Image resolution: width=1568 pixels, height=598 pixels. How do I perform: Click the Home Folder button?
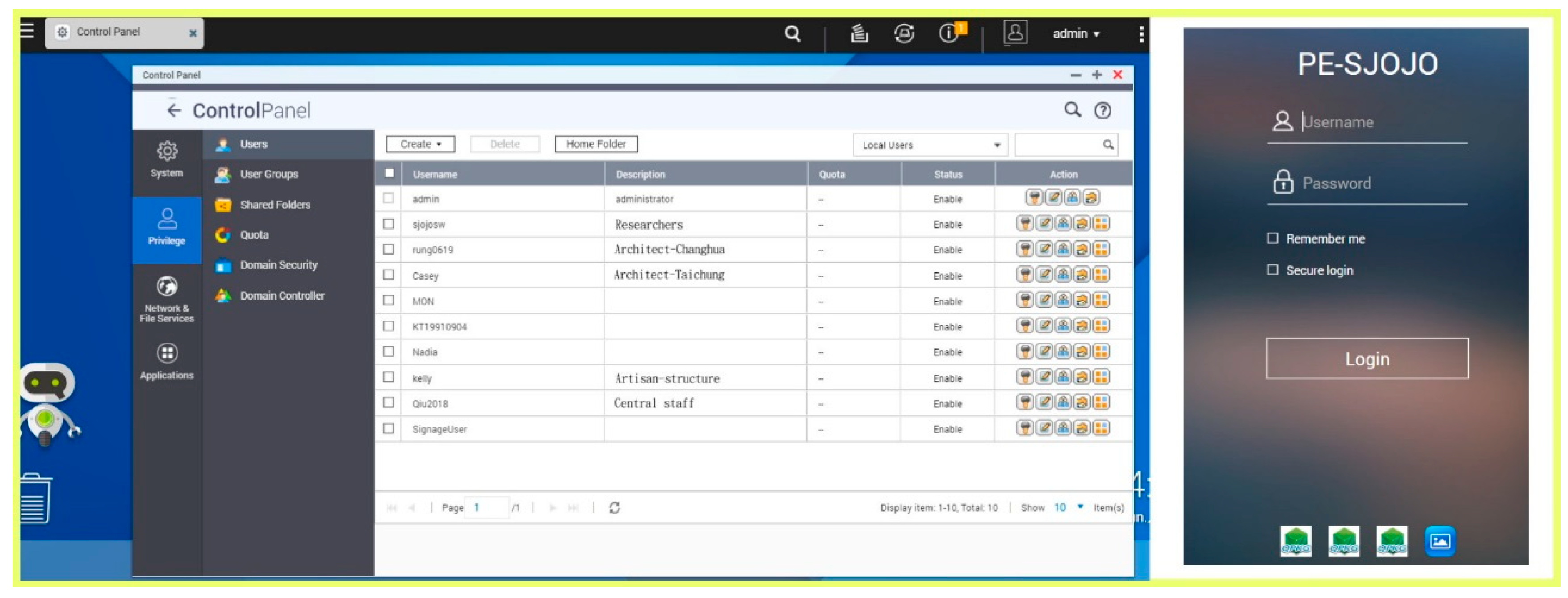click(x=595, y=144)
